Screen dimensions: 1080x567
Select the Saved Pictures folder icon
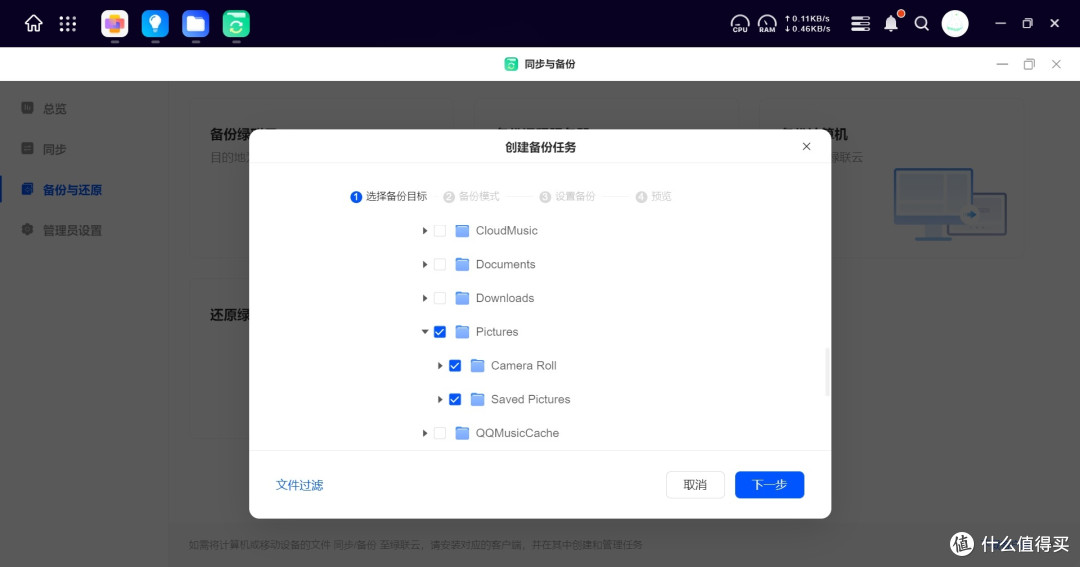pos(477,400)
